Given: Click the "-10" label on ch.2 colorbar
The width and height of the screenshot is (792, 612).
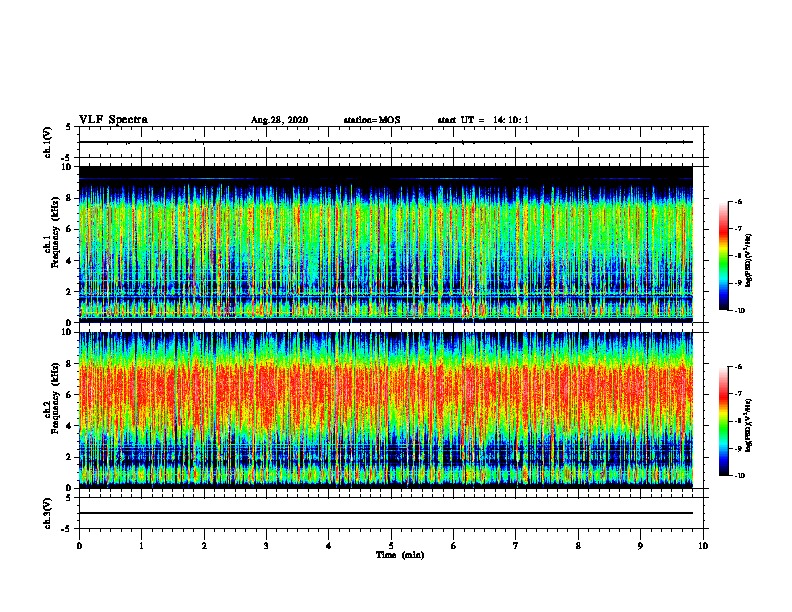Looking at the screenshot, I should point(740,476).
